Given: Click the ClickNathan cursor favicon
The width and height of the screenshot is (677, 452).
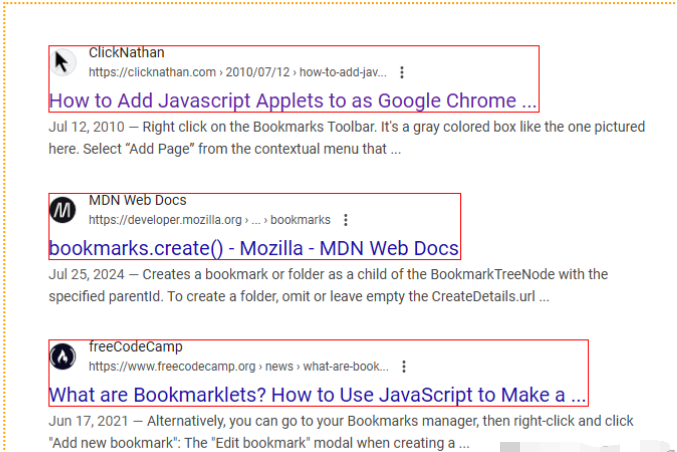Looking at the screenshot, I should point(62,62).
